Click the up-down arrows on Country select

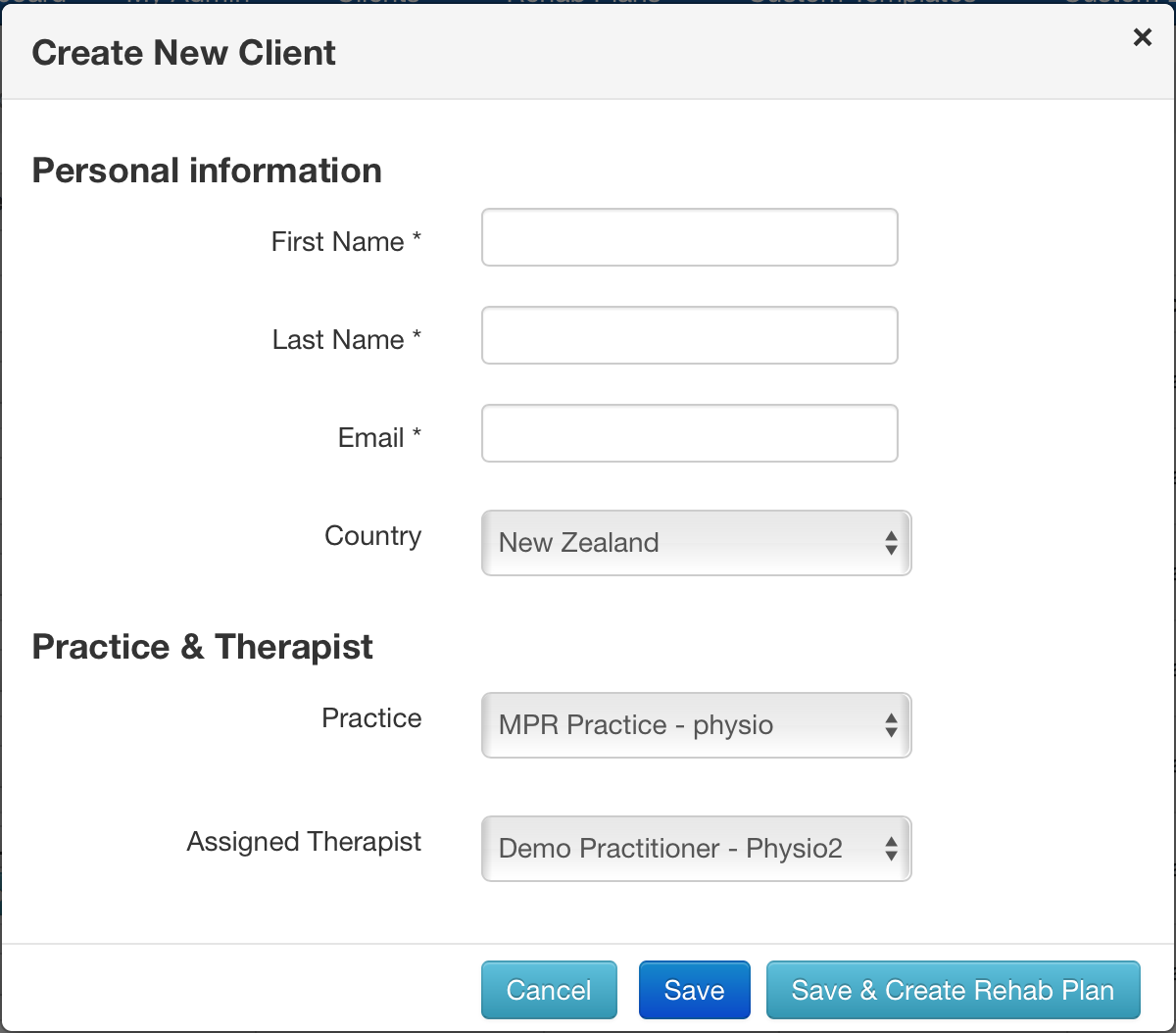point(891,543)
